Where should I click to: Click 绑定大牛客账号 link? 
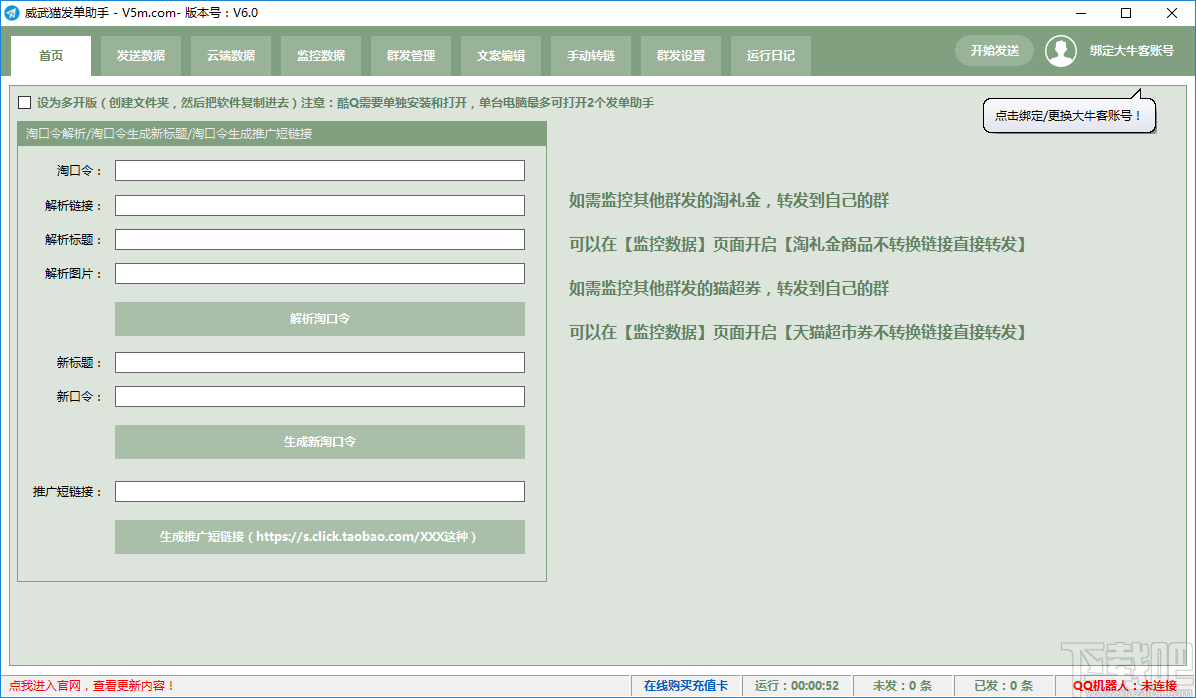[1132, 50]
